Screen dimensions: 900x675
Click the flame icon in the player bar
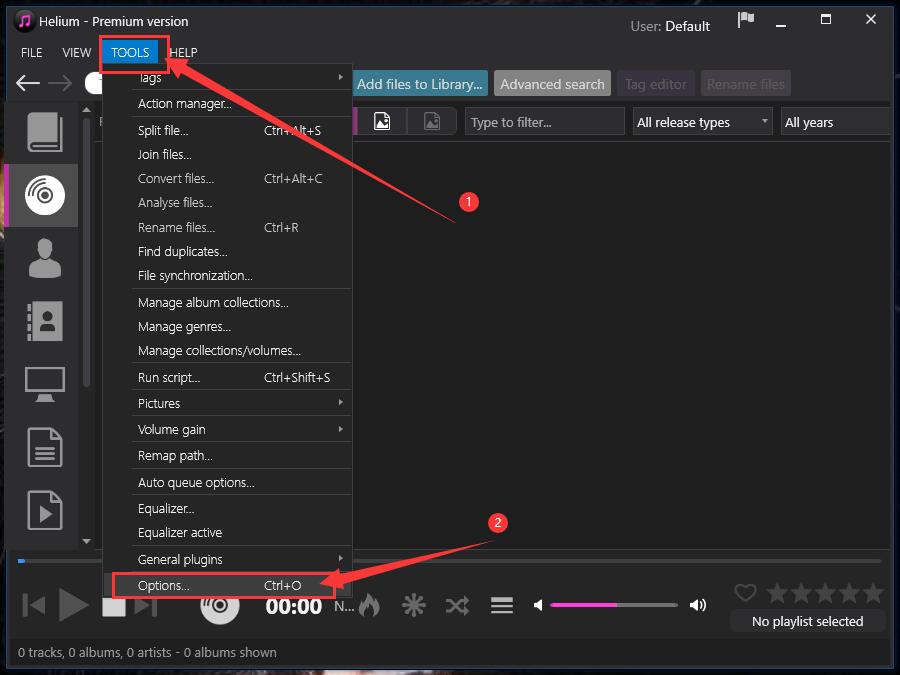369,605
